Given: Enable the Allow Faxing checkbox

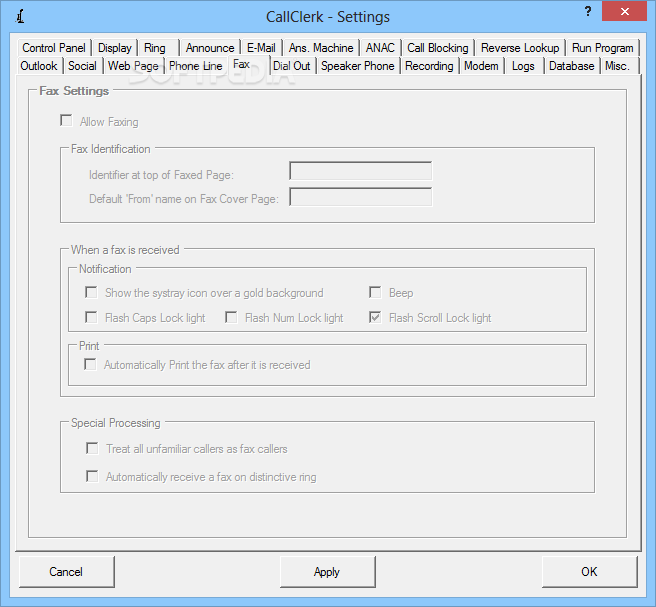Looking at the screenshot, I should [66, 121].
